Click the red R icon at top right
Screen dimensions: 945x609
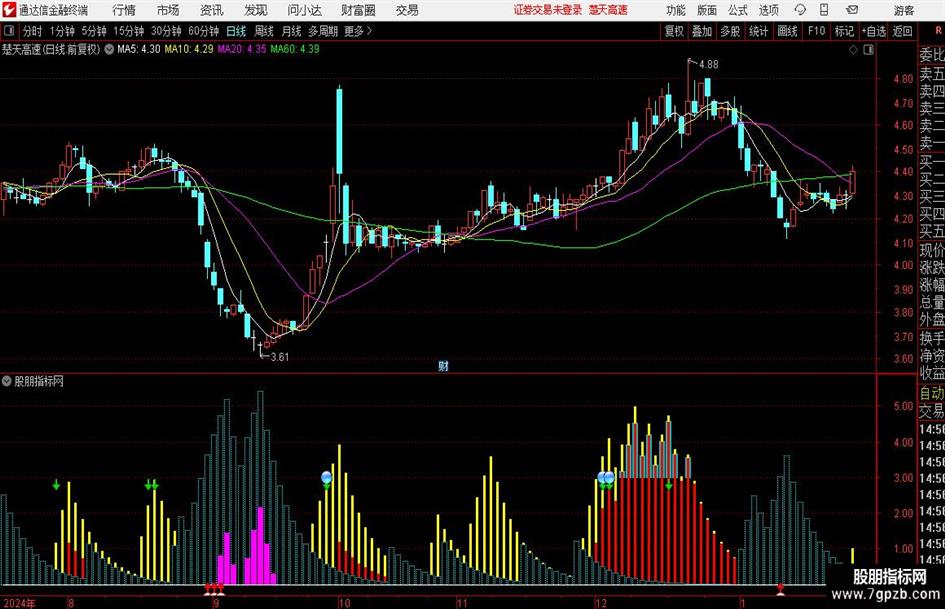click(x=938, y=31)
